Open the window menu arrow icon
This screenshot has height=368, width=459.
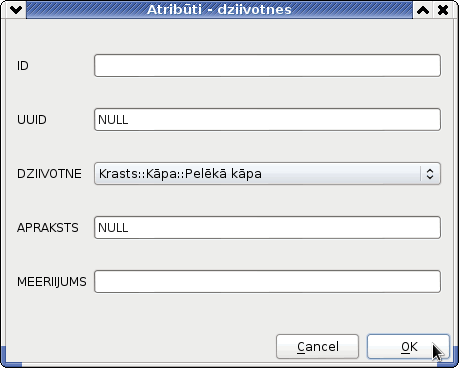click(x=16, y=10)
